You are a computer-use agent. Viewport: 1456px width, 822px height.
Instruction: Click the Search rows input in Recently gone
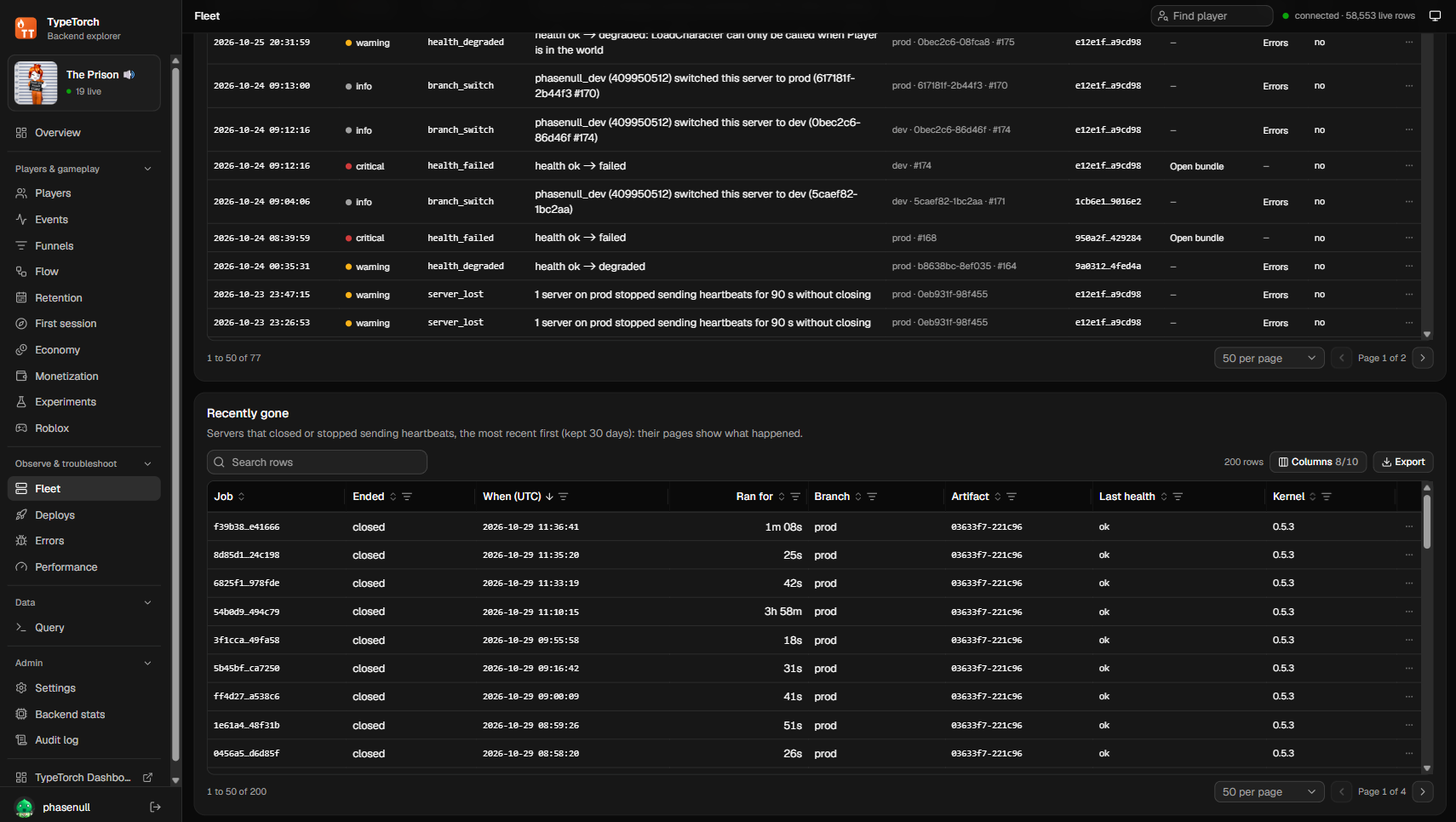pyautogui.click(x=317, y=463)
